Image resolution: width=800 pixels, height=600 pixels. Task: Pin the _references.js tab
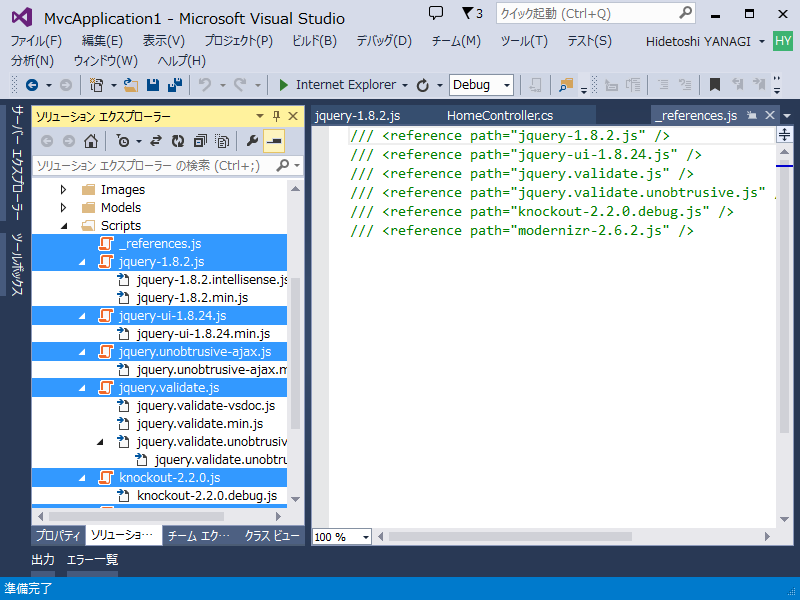[751, 115]
